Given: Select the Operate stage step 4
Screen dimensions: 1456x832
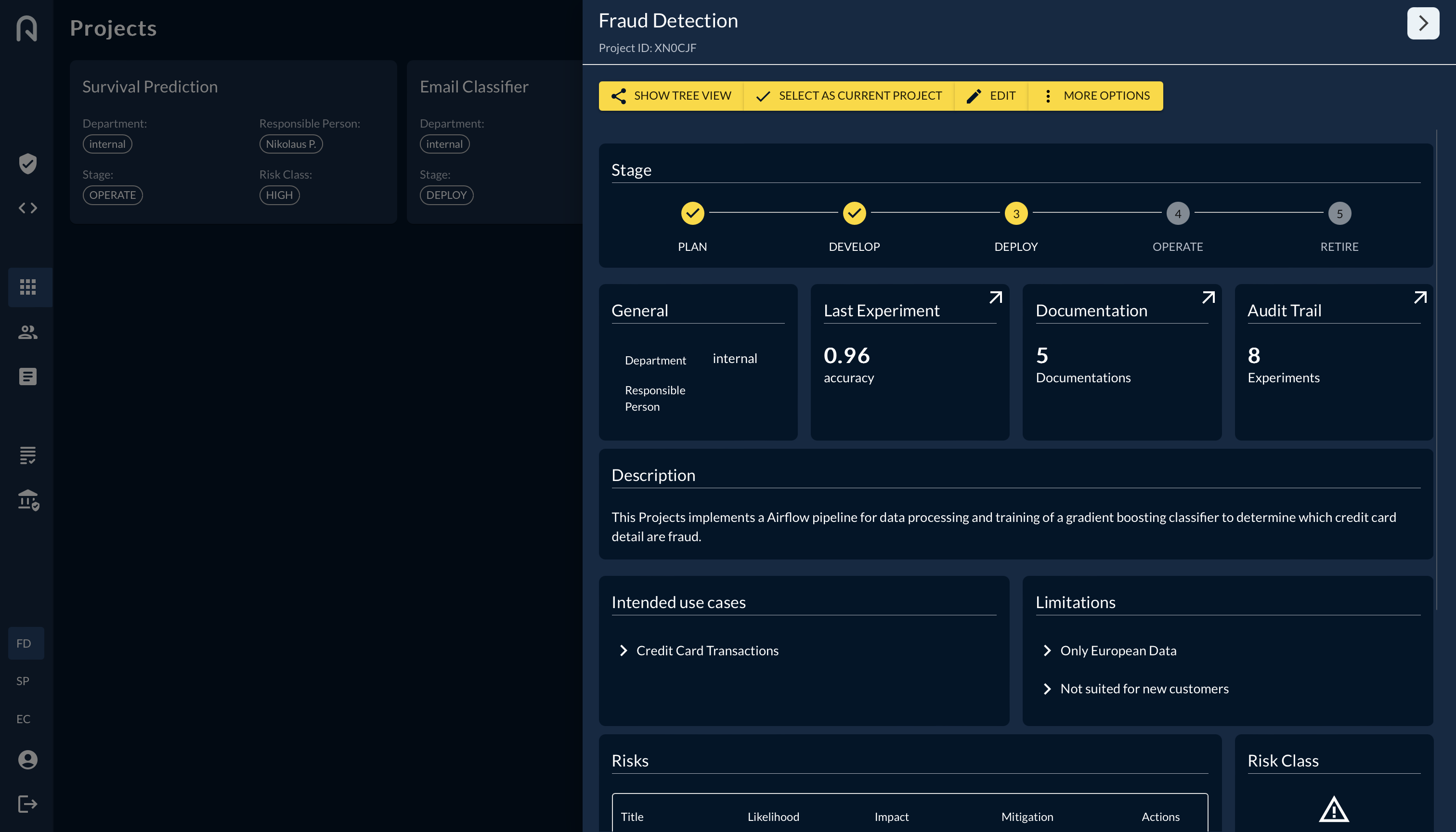Looking at the screenshot, I should tap(1177, 214).
